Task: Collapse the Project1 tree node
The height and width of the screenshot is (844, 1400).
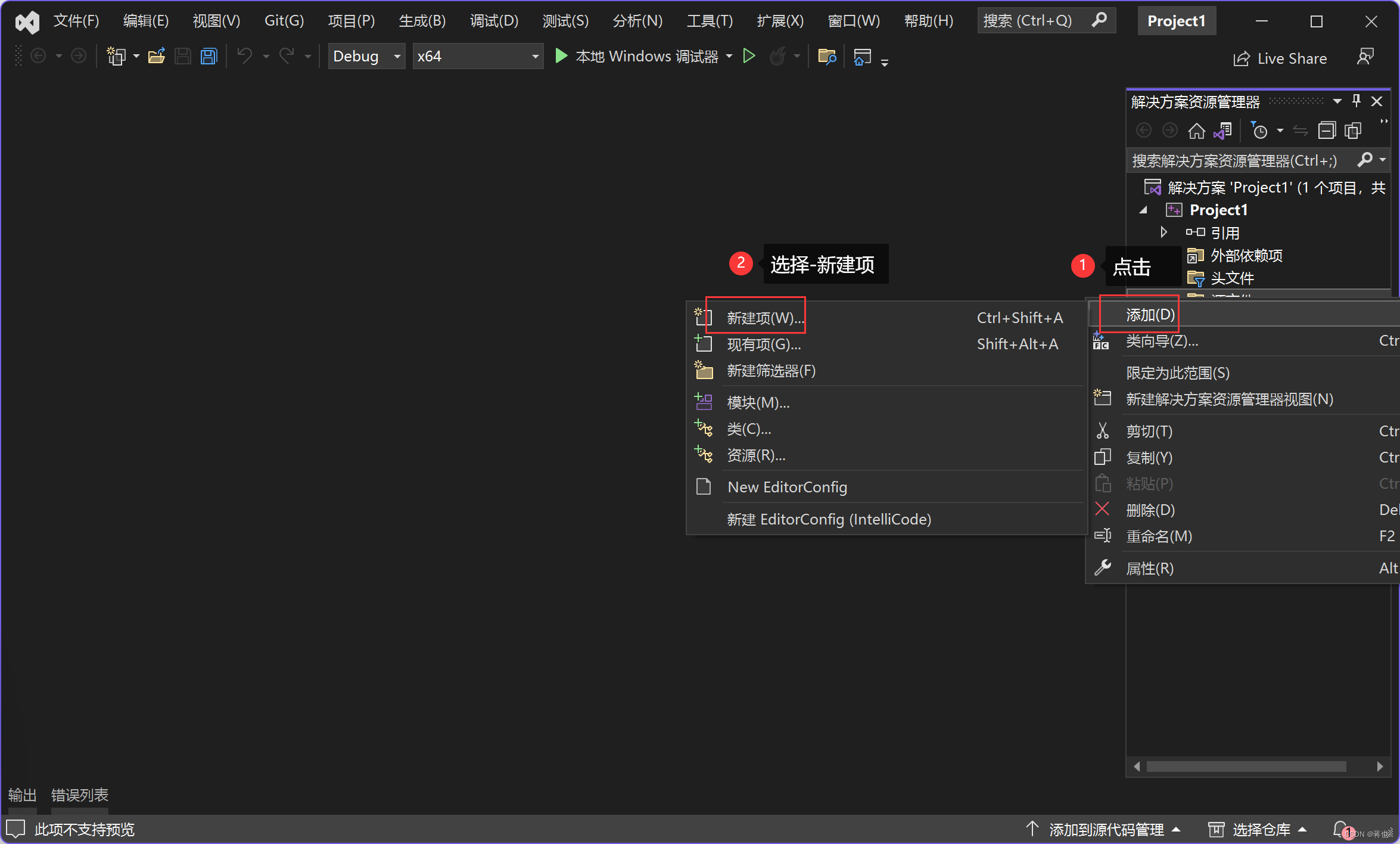Action: [x=1143, y=210]
